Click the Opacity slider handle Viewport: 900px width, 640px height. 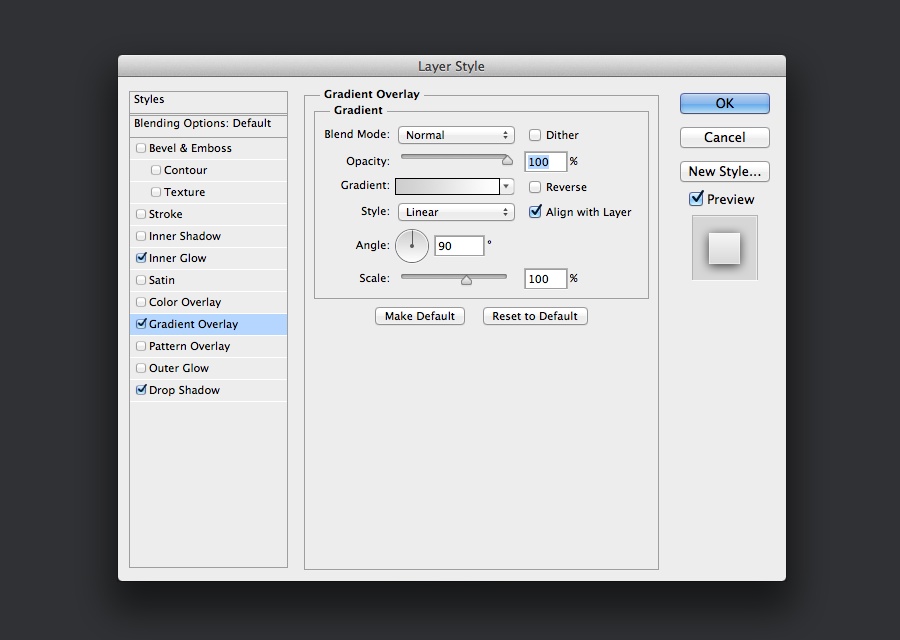click(x=507, y=160)
